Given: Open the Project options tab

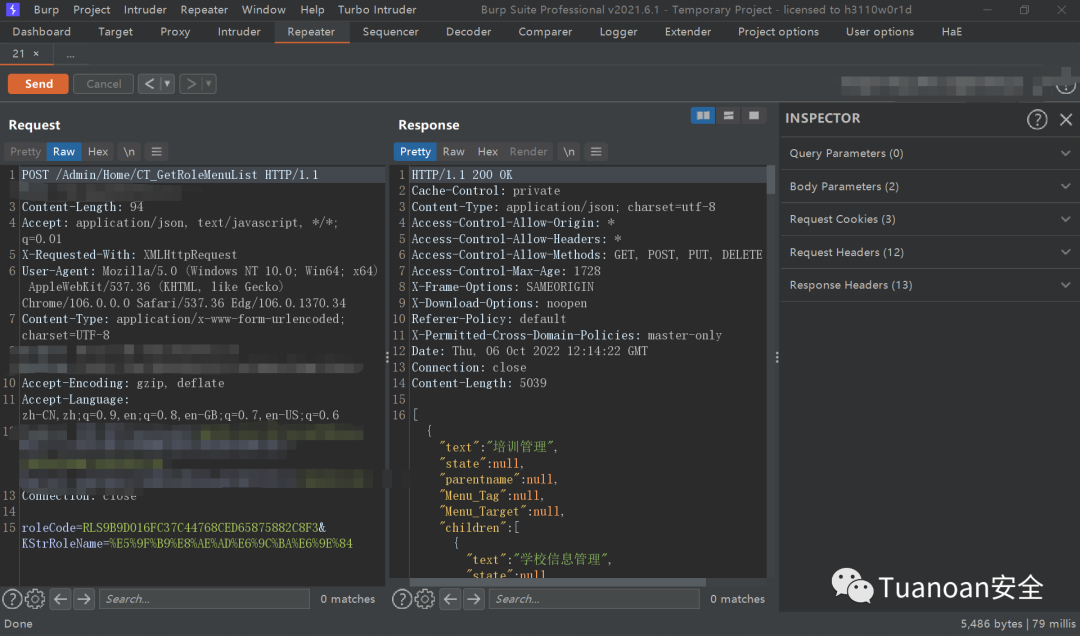Looking at the screenshot, I should coord(778,32).
